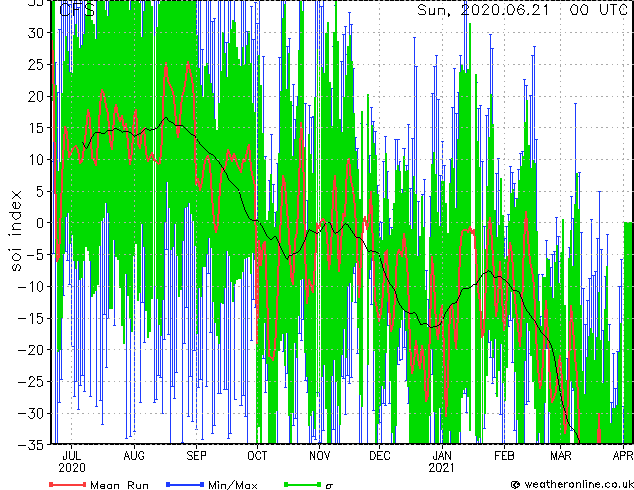
Task: Select the -15 value on the y-axis
Action: pos(30,318)
